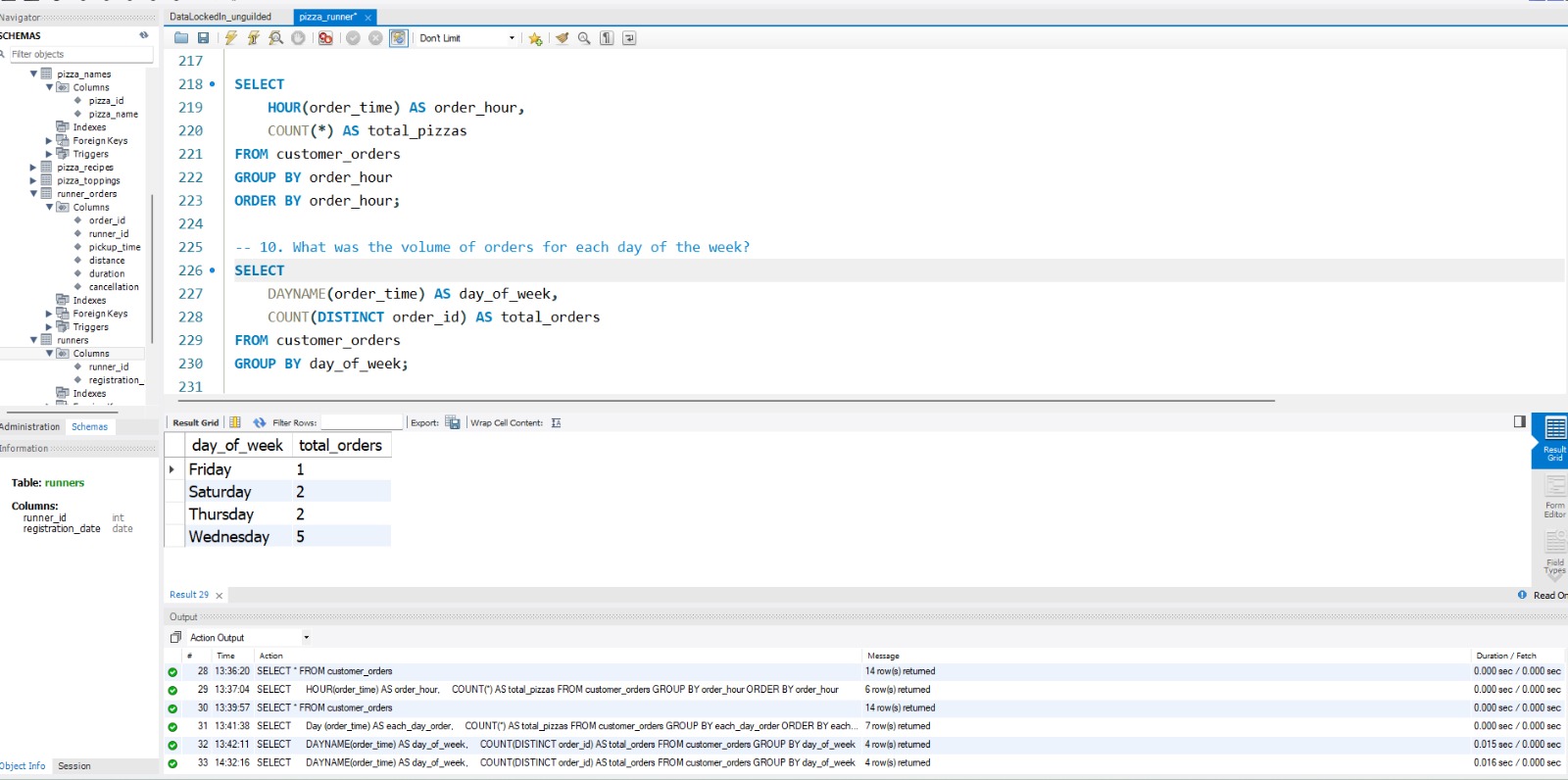
Task: Click the horizontal scrollbar under the SQL editor
Action: (x=725, y=400)
